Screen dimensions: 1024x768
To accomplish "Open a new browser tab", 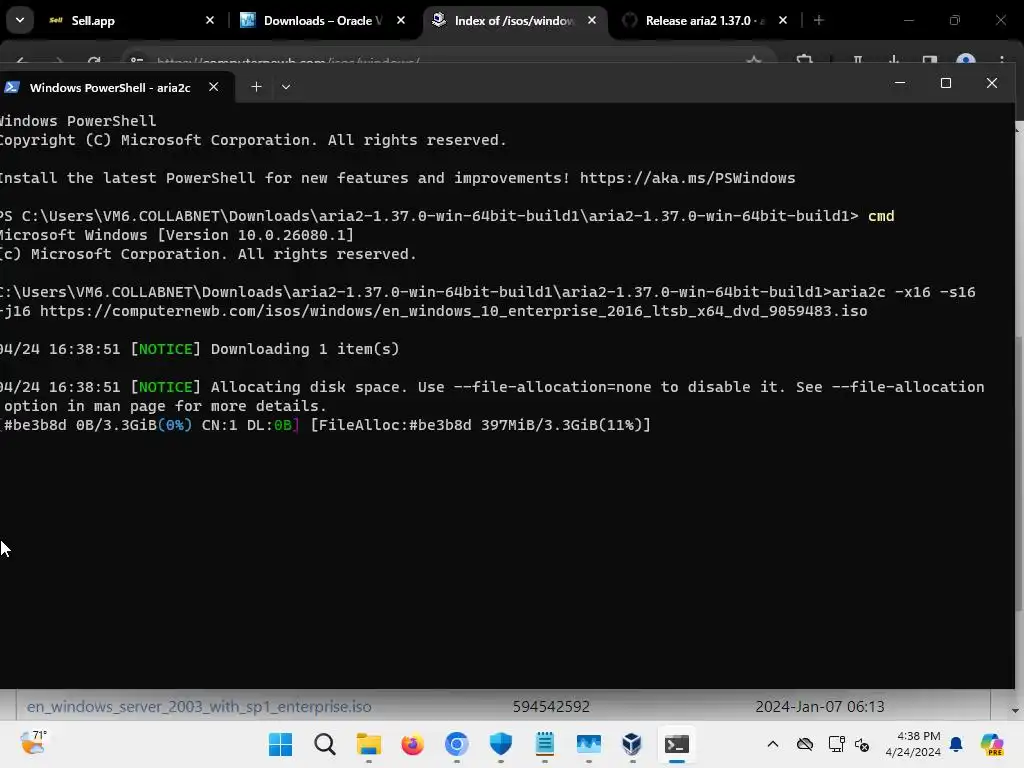I will click(x=818, y=21).
